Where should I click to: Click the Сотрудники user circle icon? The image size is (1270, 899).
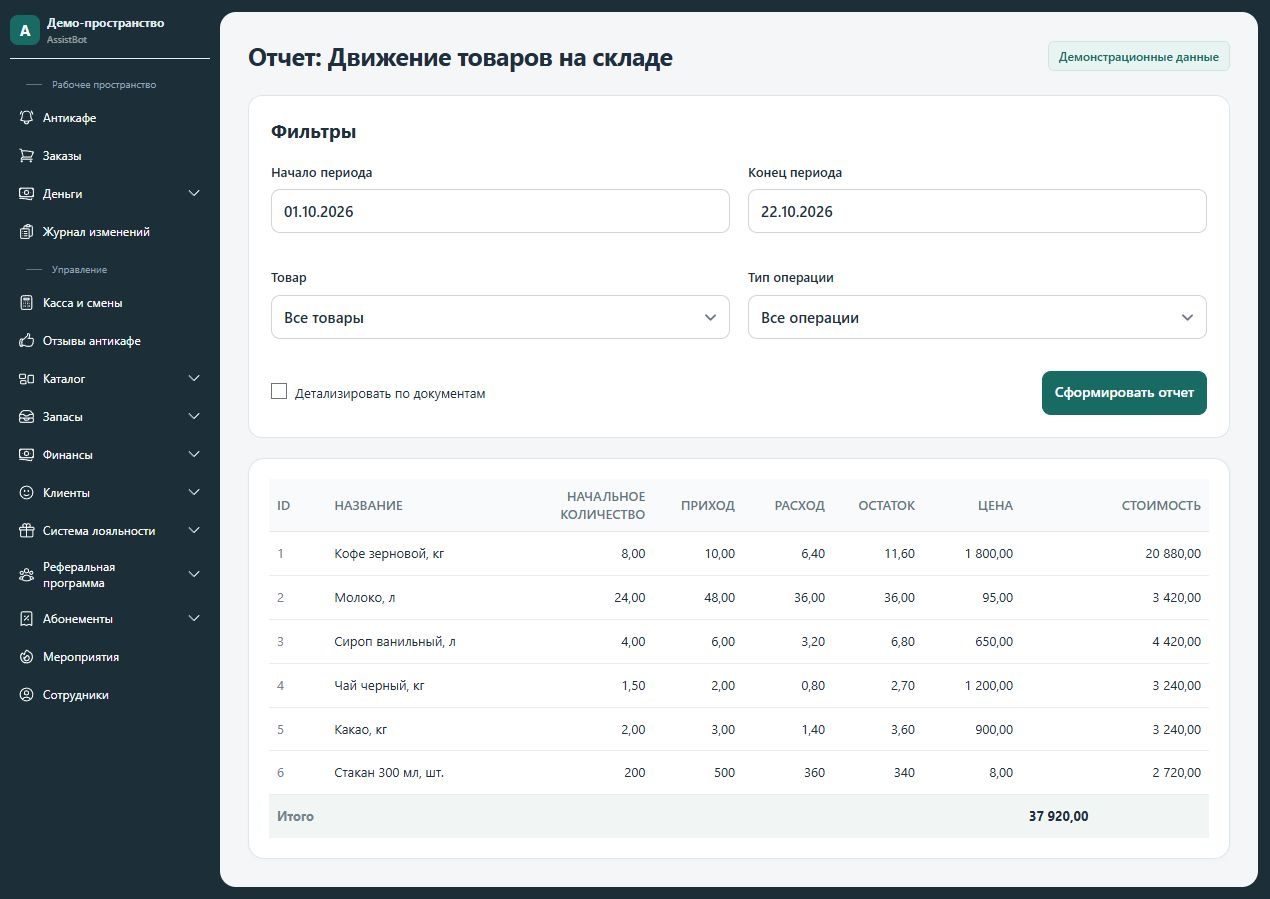[x=27, y=695]
